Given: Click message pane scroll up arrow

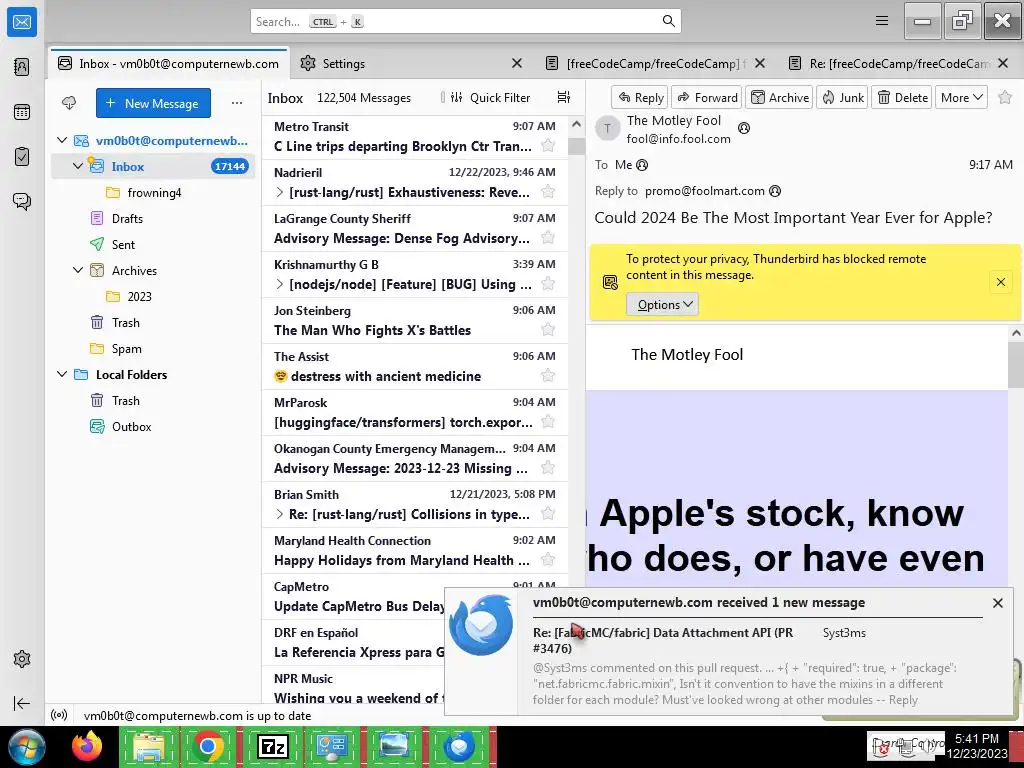Looking at the screenshot, I should (x=1016, y=333).
